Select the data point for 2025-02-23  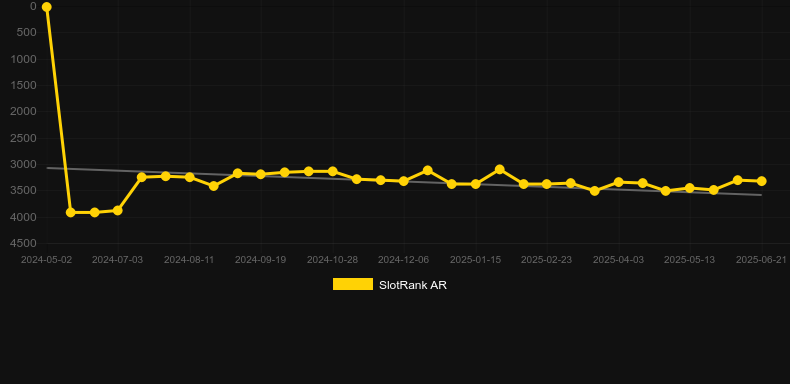tap(547, 184)
